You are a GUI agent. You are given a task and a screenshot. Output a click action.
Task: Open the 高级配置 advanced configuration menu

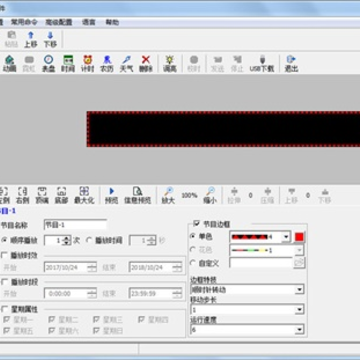(59, 22)
